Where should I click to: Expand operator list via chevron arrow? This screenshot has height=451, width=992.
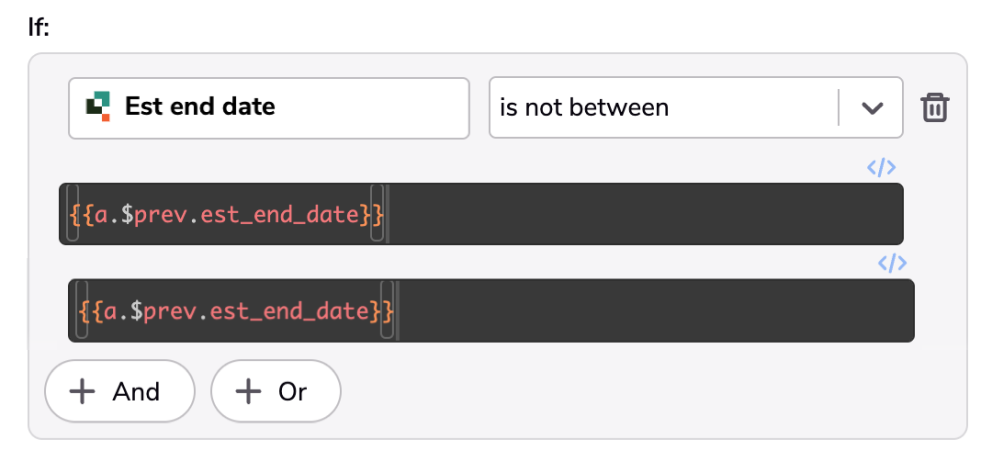872,107
